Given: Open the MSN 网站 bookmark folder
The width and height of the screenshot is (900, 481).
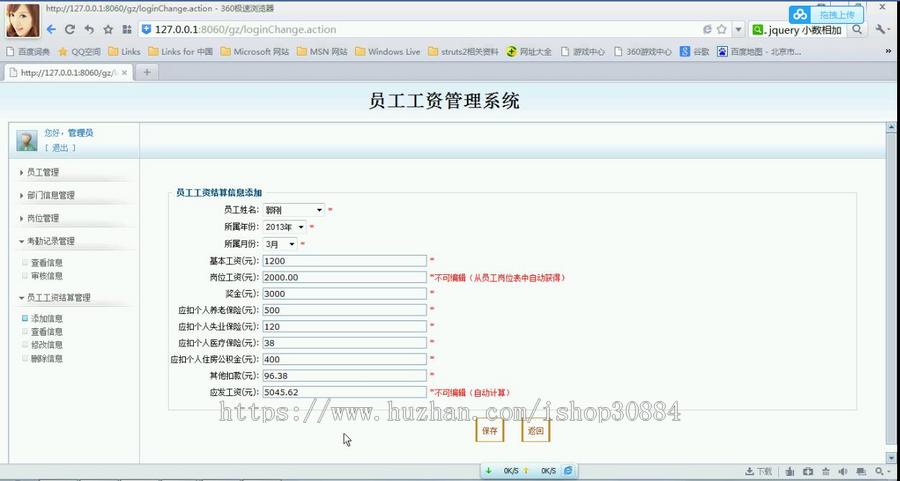Looking at the screenshot, I should (x=323, y=52).
